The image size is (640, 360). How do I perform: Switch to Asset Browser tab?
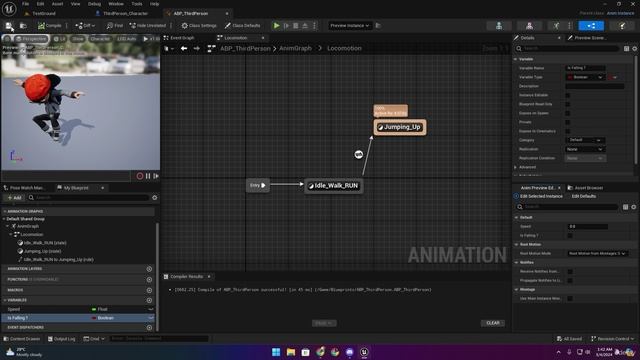click(x=588, y=188)
